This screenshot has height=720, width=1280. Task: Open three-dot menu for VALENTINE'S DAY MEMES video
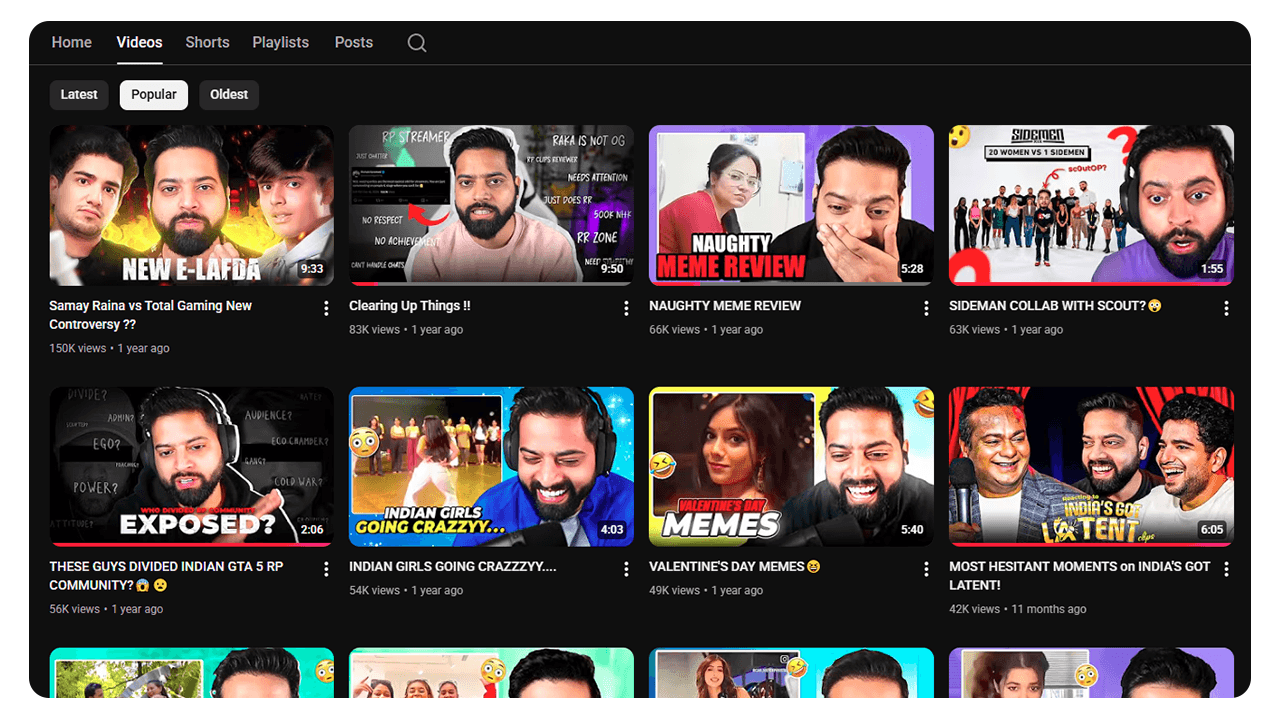click(926, 569)
